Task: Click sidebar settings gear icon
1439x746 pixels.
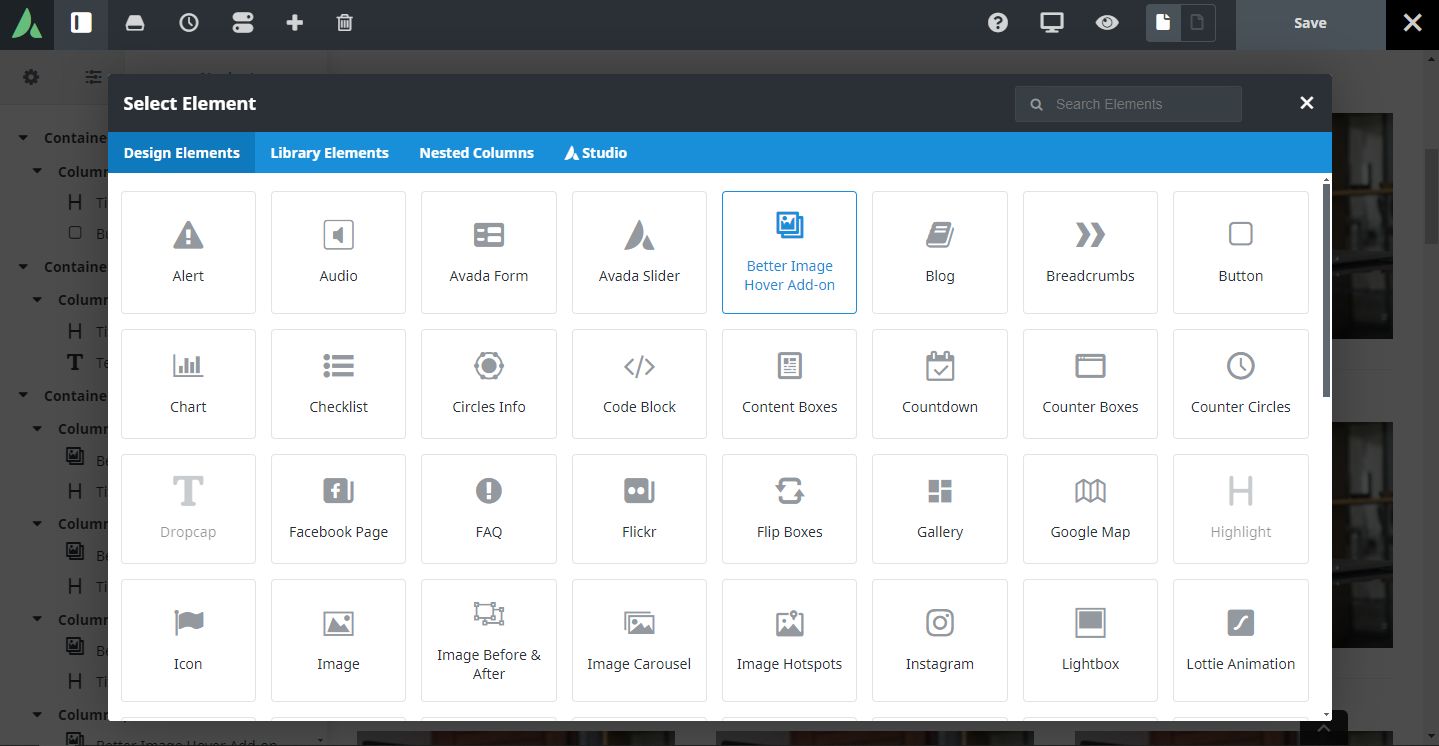Action: (x=31, y=77)
